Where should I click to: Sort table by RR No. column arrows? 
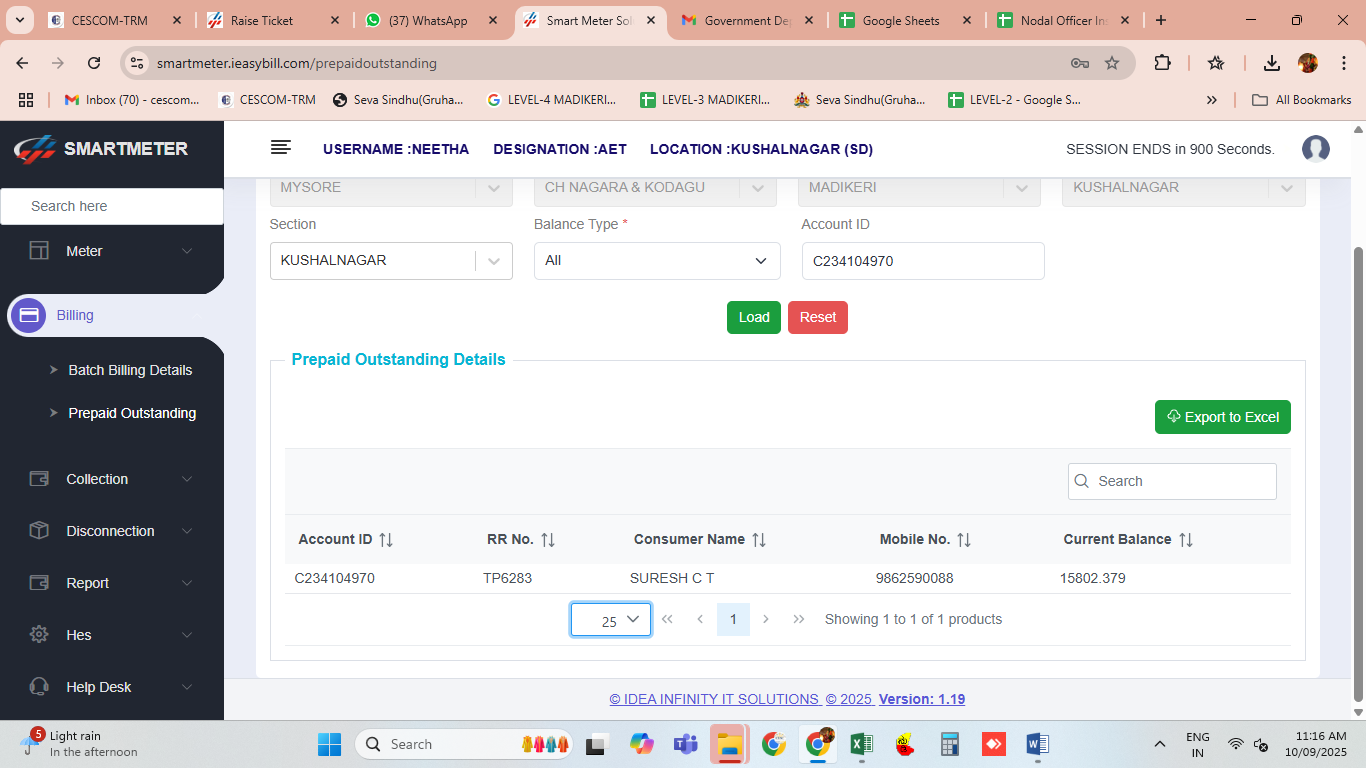click(548, 540)
